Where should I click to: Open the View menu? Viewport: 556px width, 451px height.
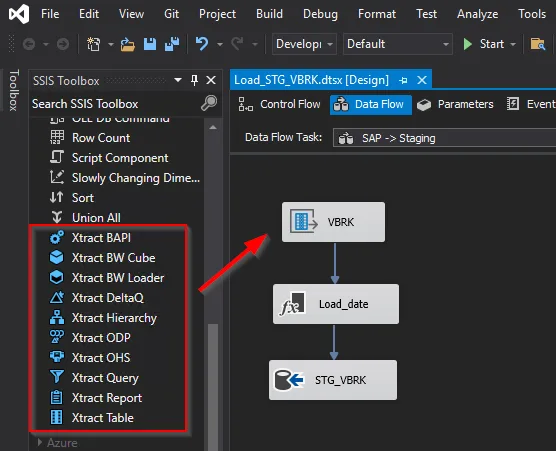click(131, 14)
